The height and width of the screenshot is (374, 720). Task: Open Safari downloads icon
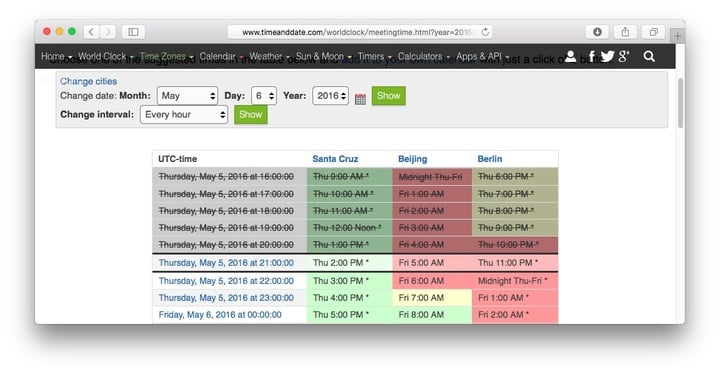tap(597, 32)
